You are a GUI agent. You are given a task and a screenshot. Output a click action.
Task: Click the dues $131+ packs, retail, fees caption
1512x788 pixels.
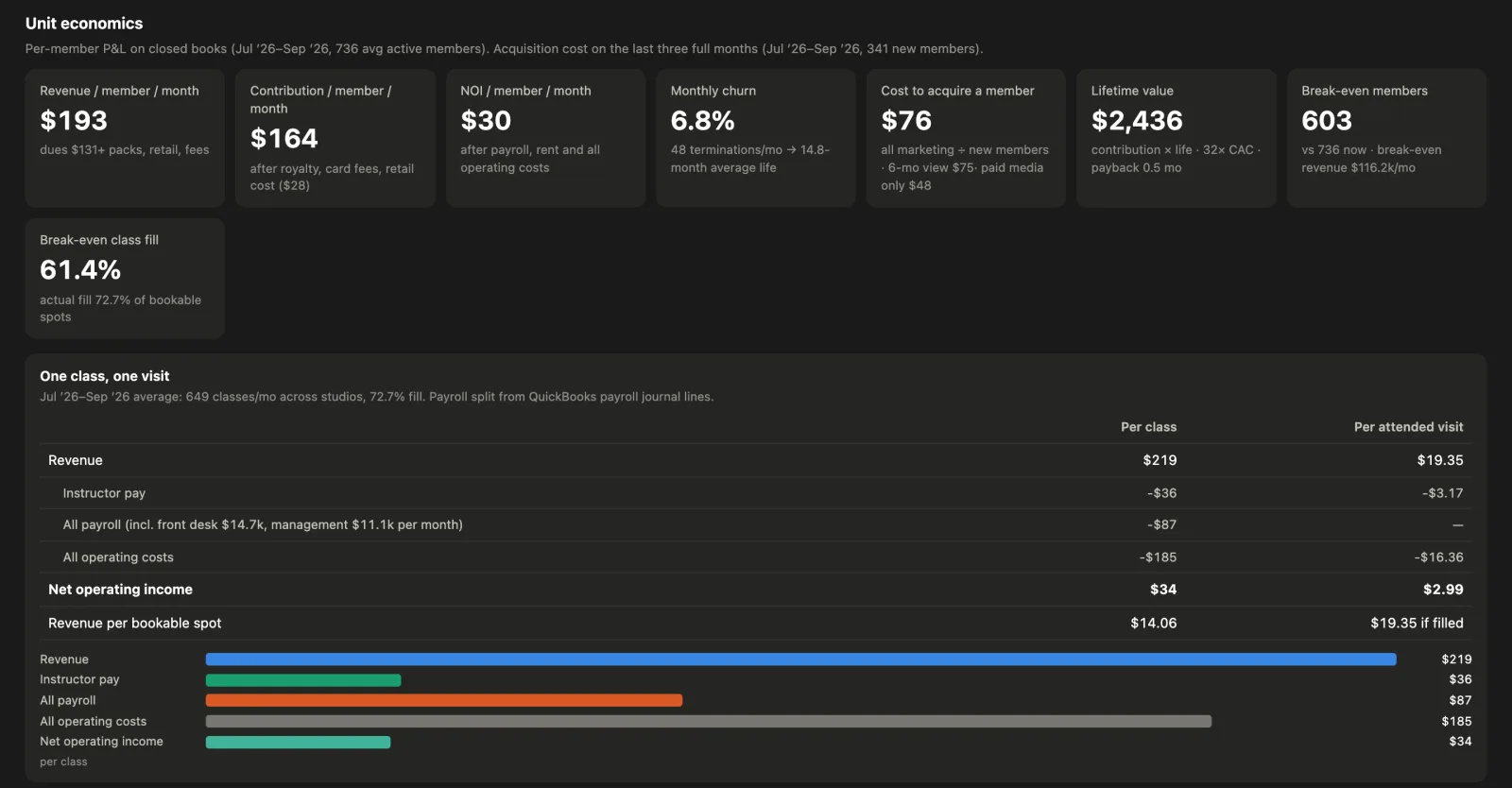[125, 150]
